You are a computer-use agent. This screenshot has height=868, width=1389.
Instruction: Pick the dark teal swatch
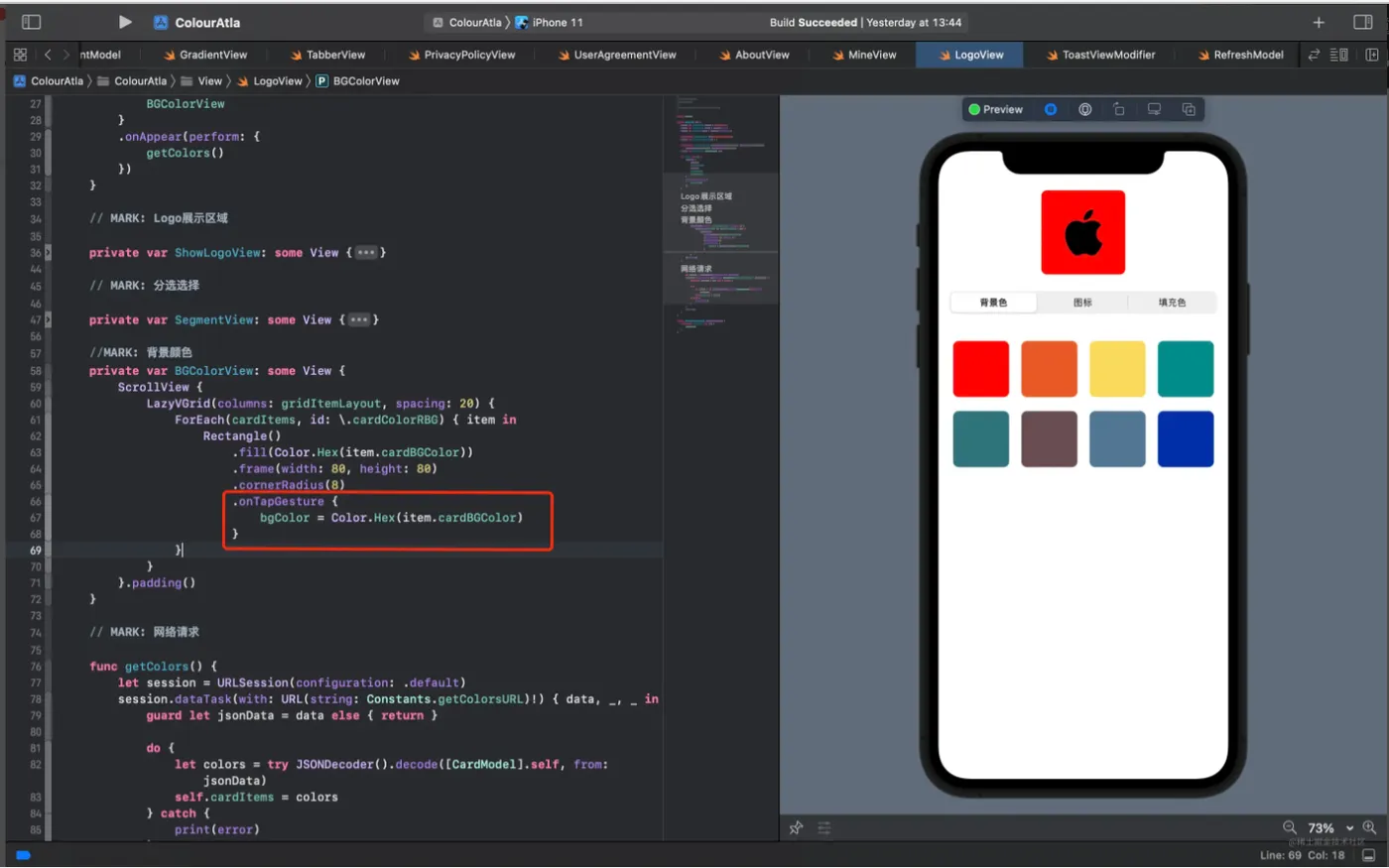click(981, 438)
